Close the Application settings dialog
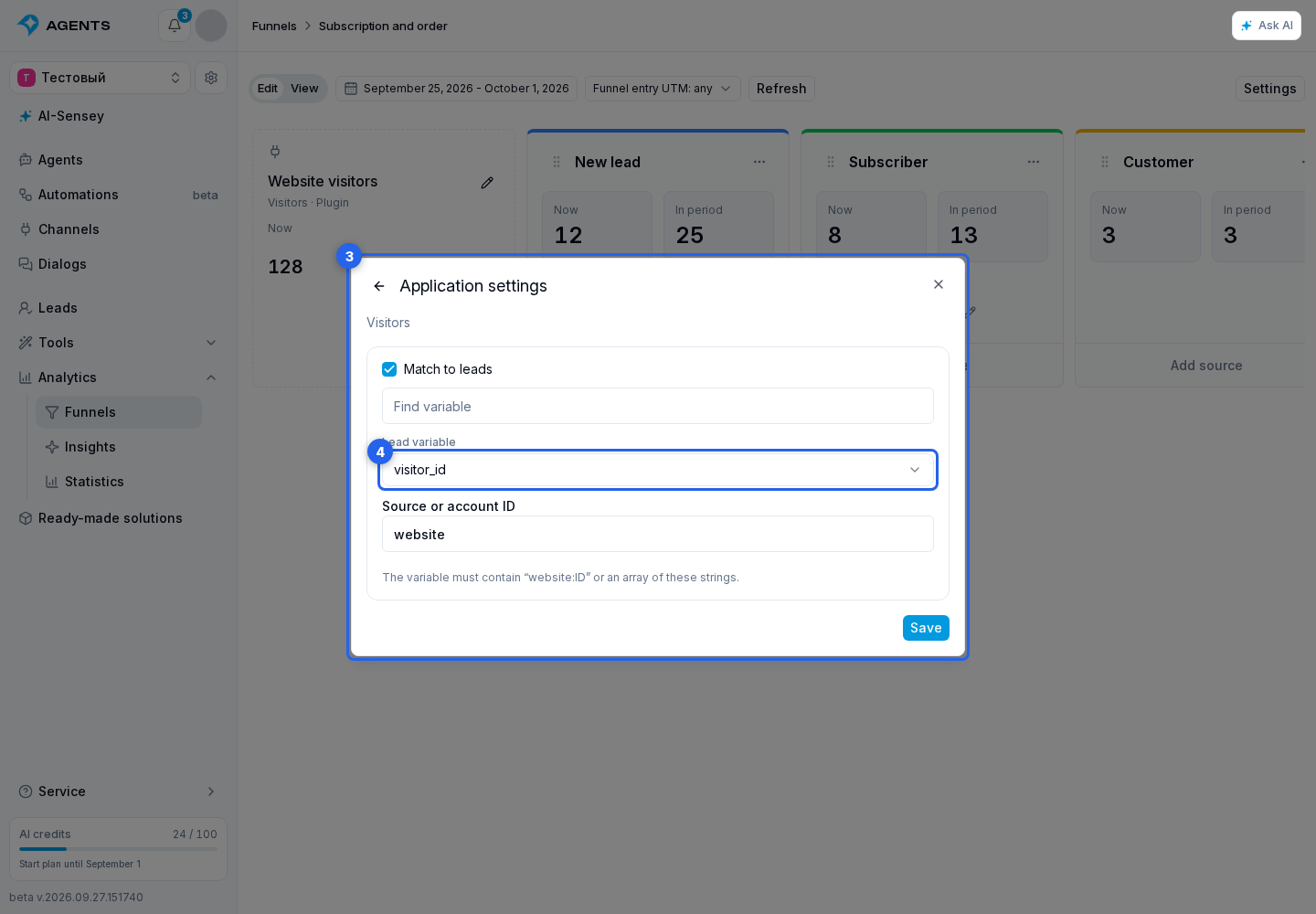 point(939,284)
